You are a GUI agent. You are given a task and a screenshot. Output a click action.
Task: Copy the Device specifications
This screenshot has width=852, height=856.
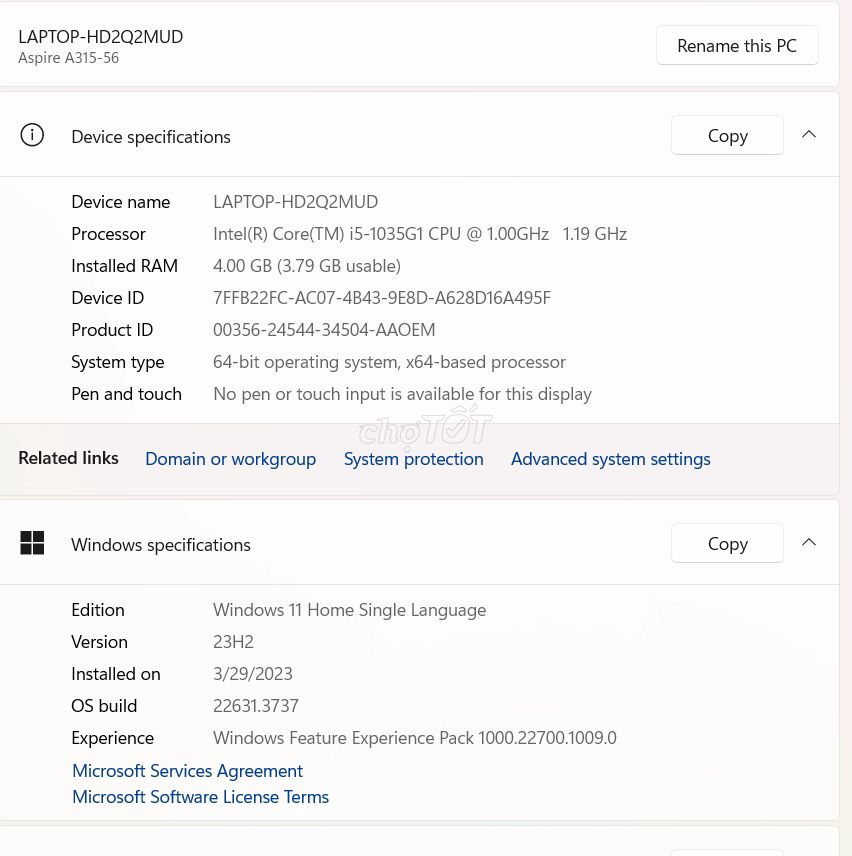727,135
